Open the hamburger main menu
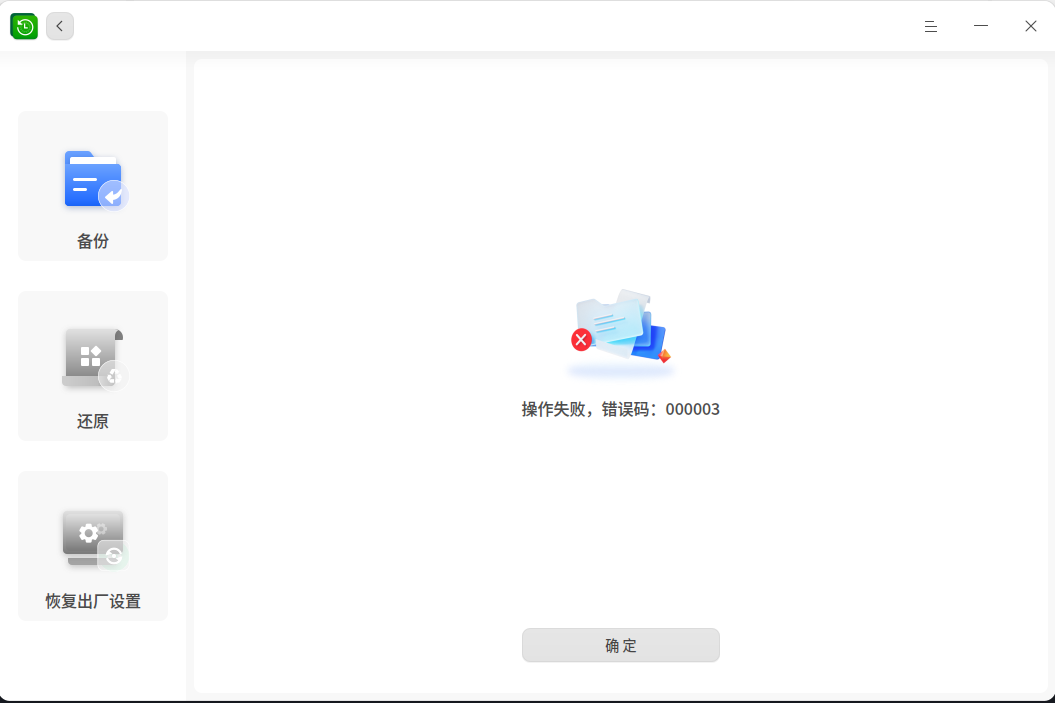 coord(931,26)
